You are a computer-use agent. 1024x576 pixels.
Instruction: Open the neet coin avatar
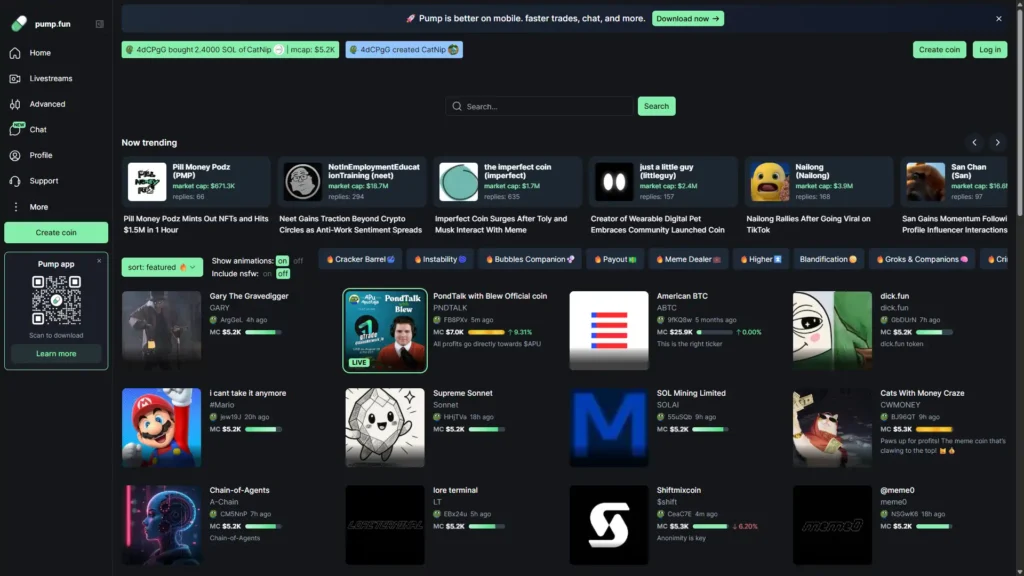coord(302,182)
